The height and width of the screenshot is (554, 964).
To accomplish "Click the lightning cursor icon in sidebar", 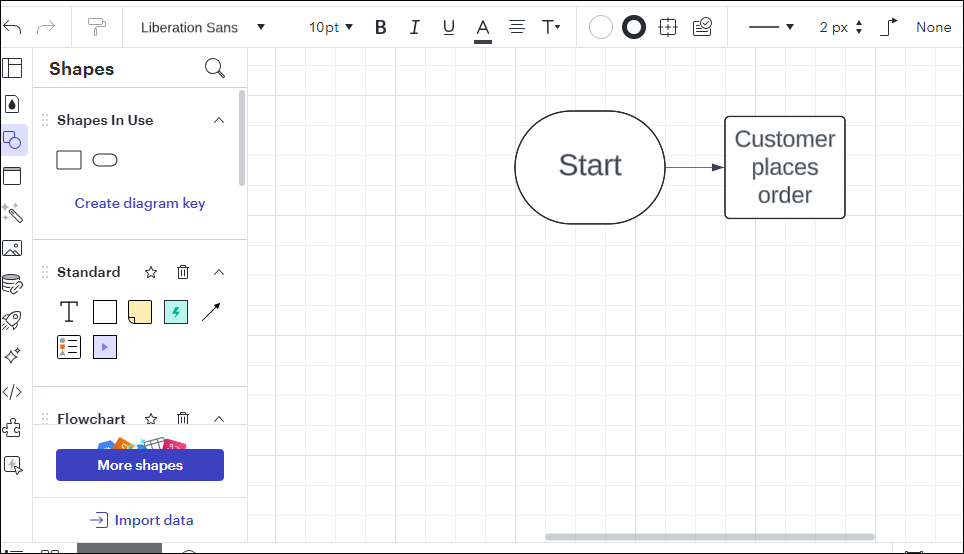I will point(13,465).
